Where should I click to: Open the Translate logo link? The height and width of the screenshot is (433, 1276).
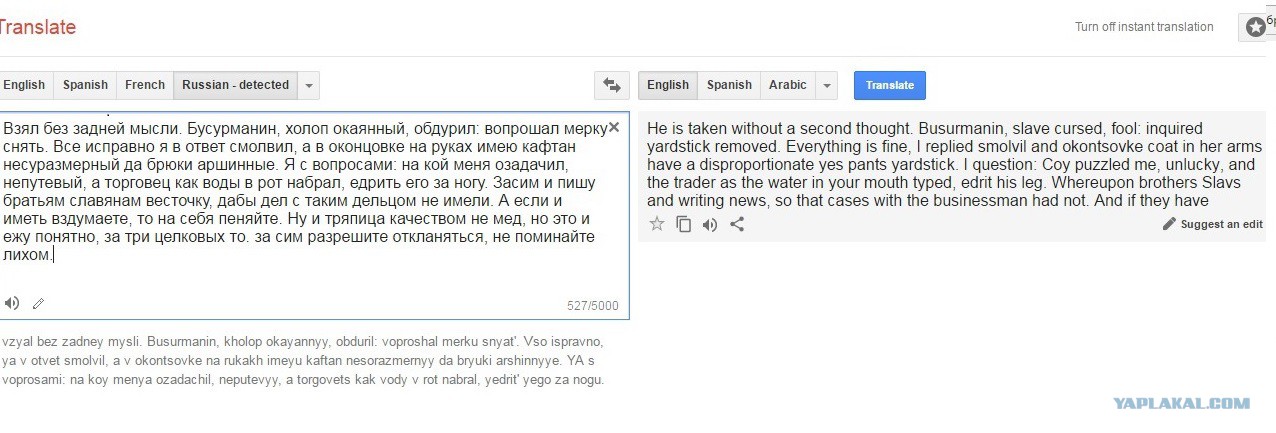point(38,27)
